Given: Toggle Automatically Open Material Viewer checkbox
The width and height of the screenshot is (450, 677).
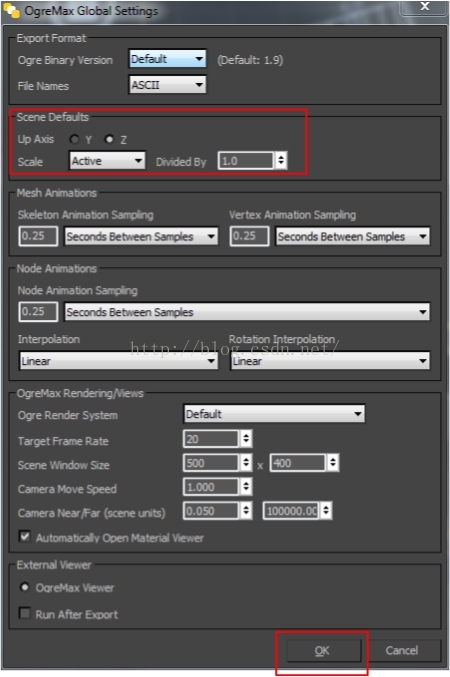Looking at the screenshot, I should pos(25,537).
